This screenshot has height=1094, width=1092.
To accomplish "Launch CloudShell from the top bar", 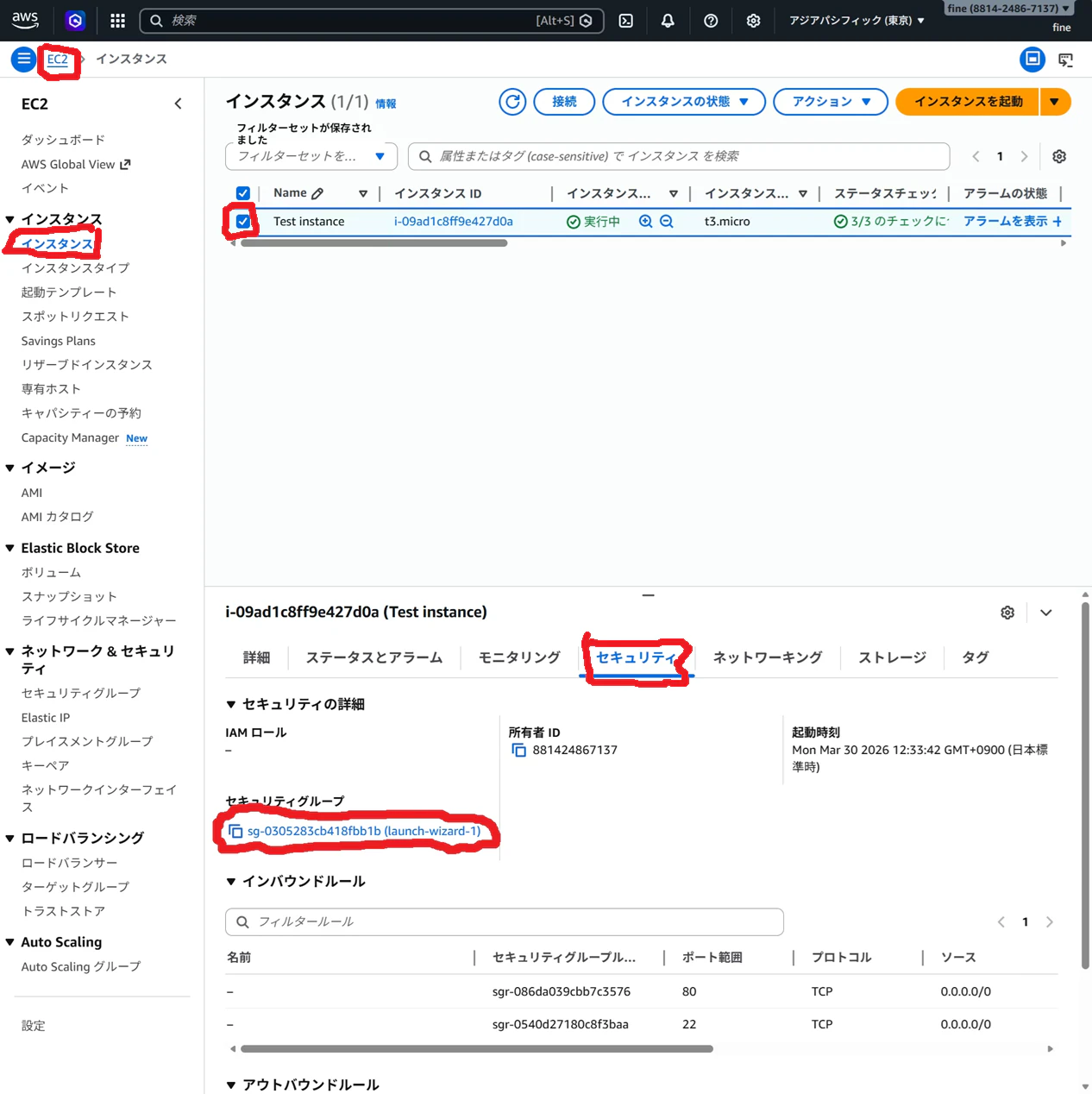I will tap(626, 21).
